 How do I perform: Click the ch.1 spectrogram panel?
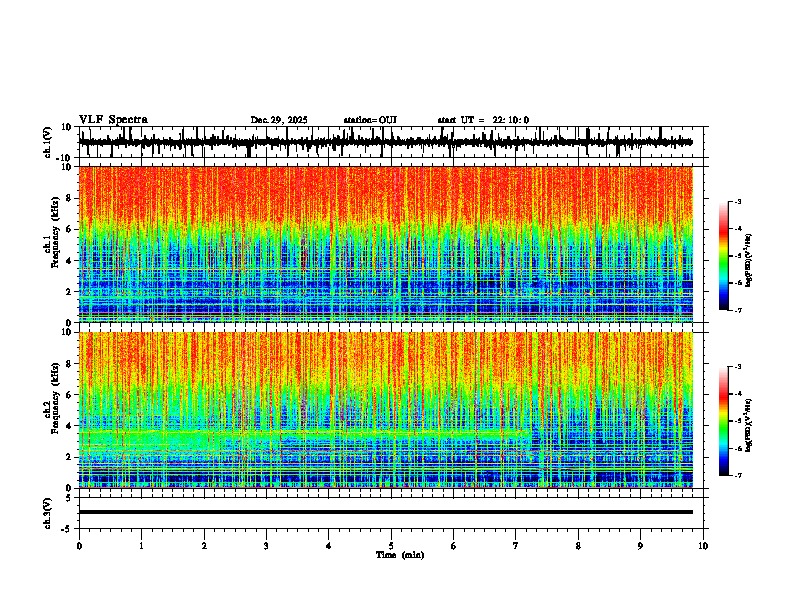coord(386,244)
